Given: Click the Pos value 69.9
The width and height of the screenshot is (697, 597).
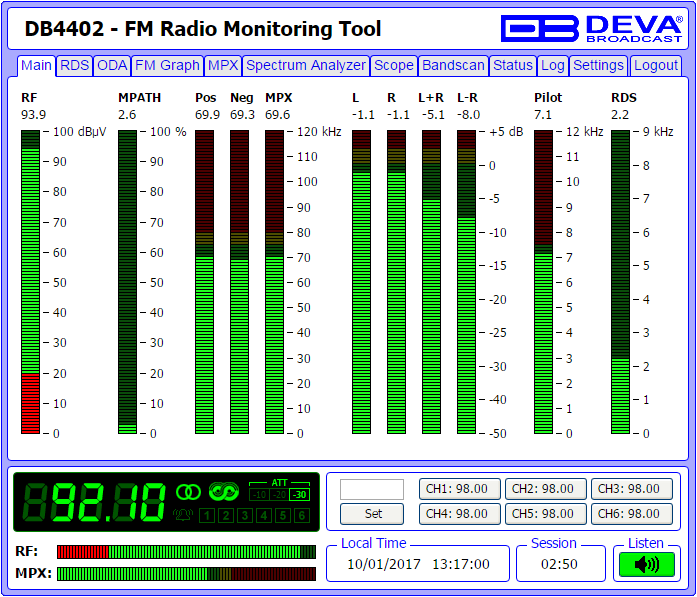Looking at the screenshot, I should pos(208,115).
